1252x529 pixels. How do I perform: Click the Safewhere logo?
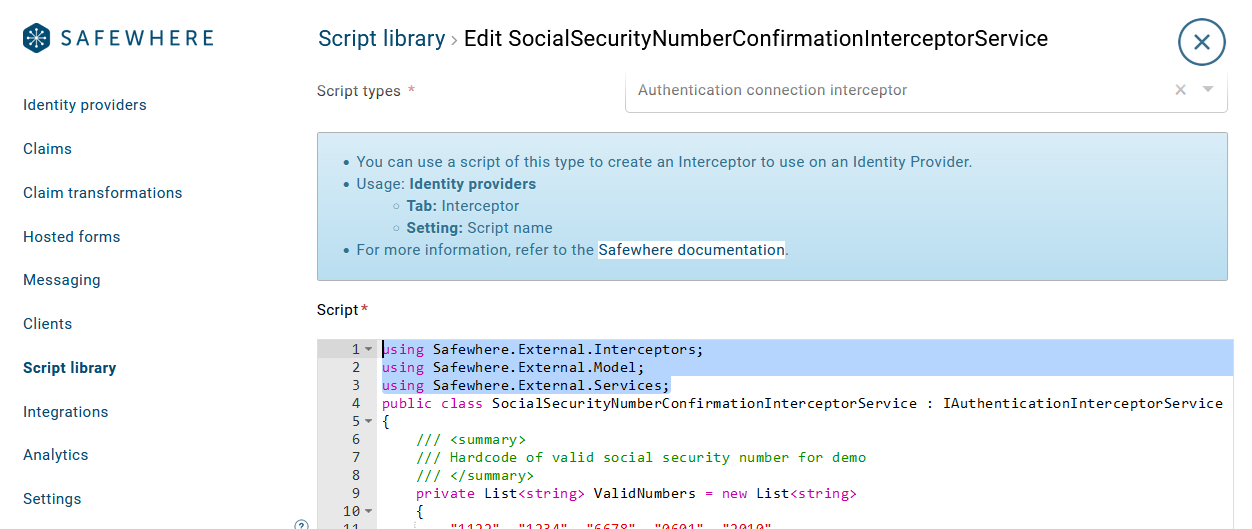tap(118, 39)
